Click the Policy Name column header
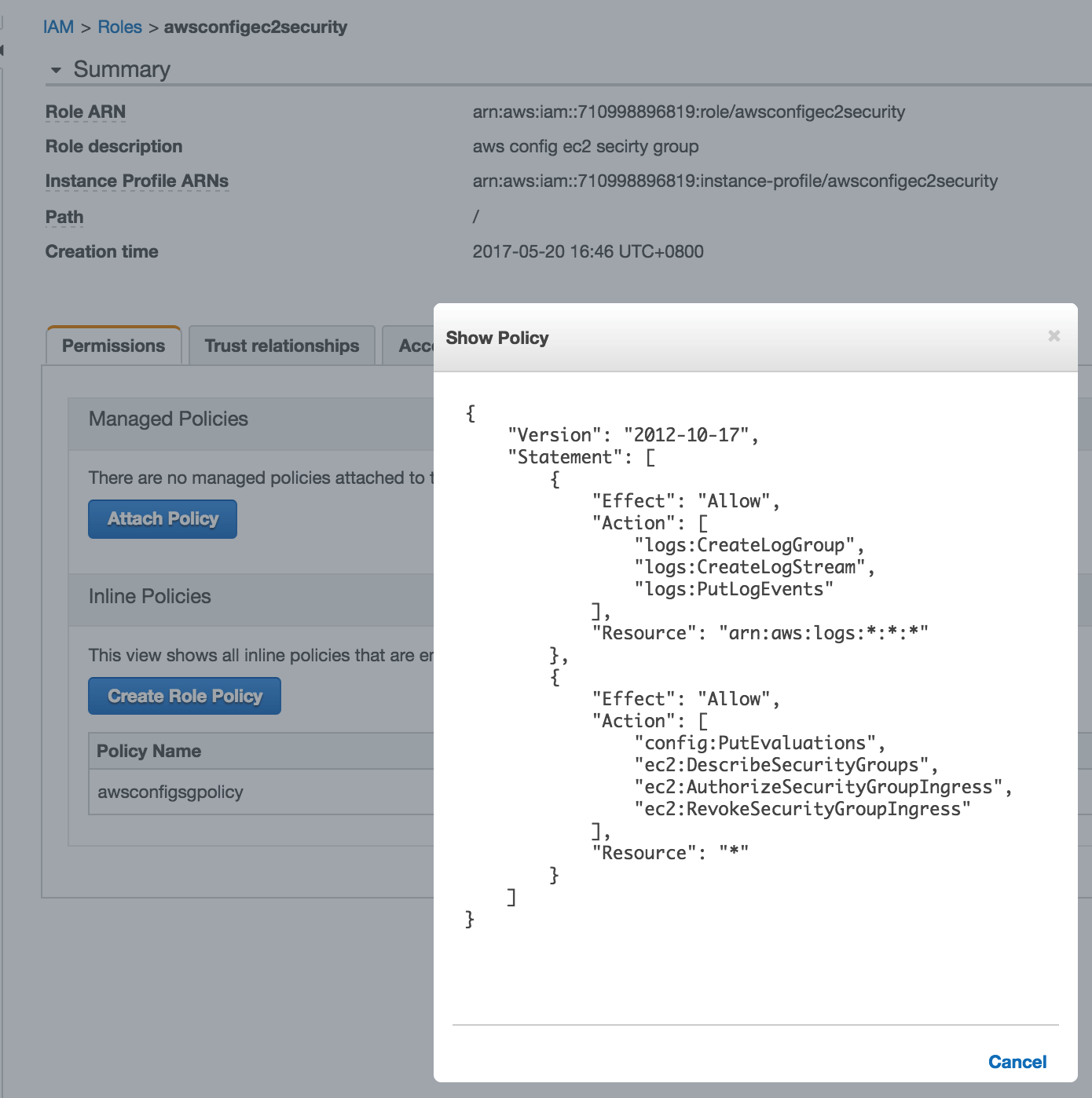 click(x=148, y=751)
